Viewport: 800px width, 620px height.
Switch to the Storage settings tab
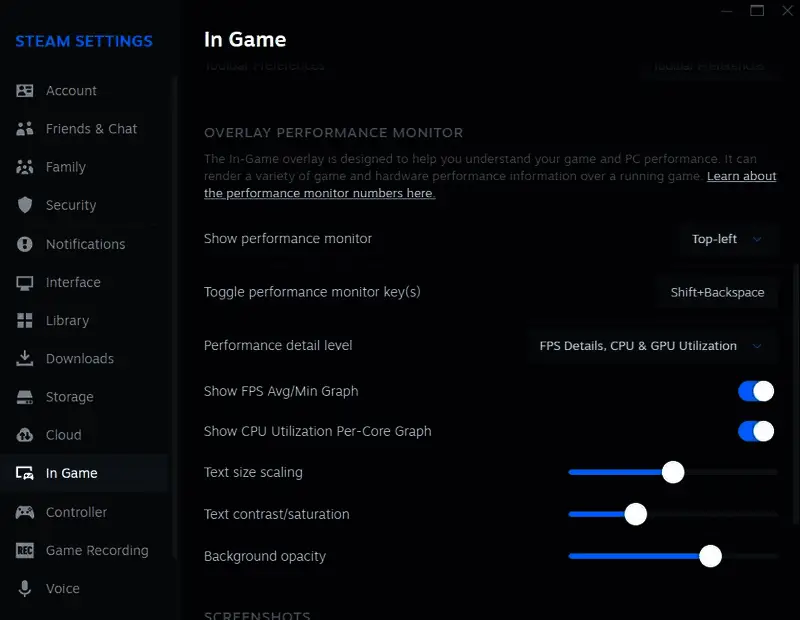tap(69, 397)
